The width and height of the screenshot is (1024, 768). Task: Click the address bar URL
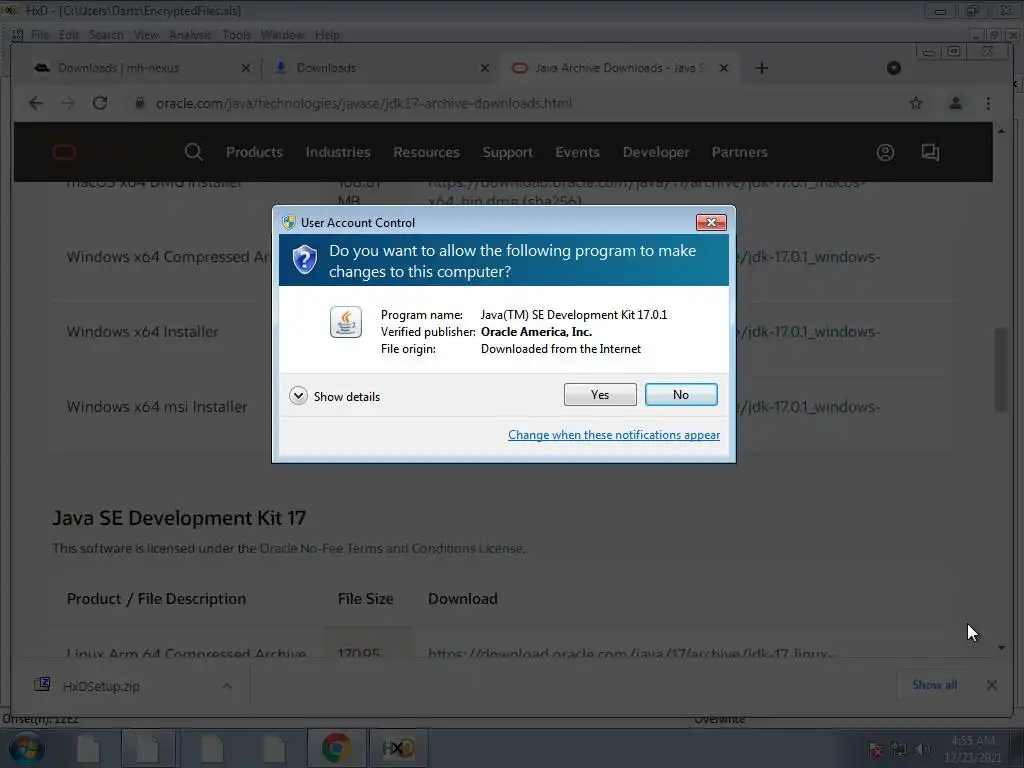tap(364, 103)
